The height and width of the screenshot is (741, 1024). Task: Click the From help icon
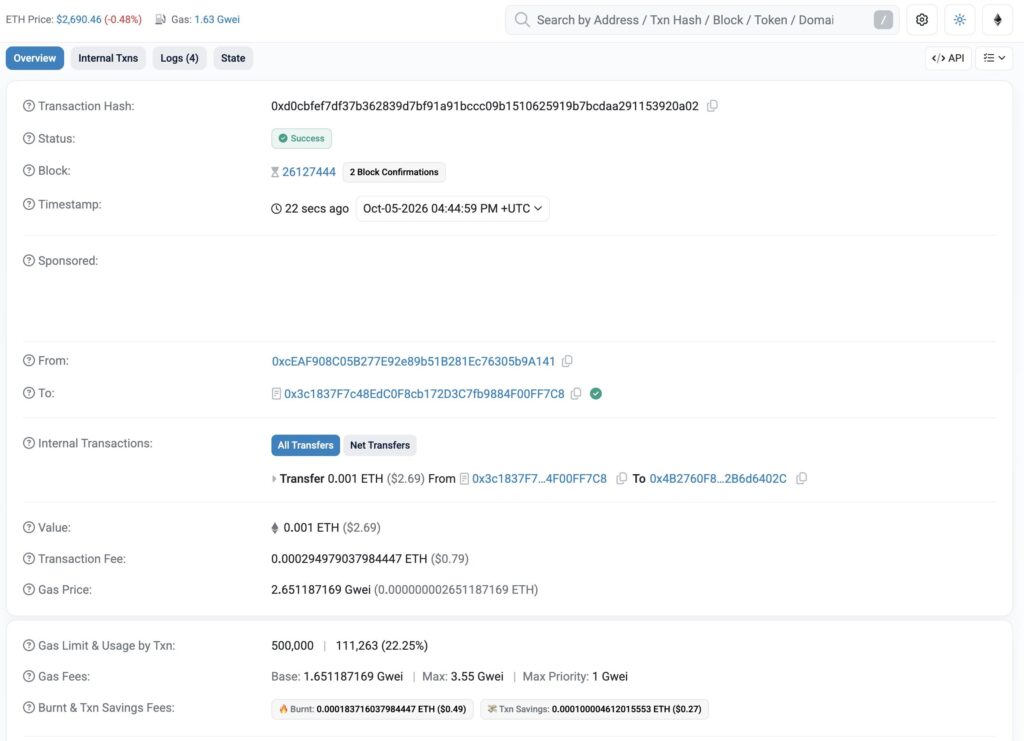29,360
